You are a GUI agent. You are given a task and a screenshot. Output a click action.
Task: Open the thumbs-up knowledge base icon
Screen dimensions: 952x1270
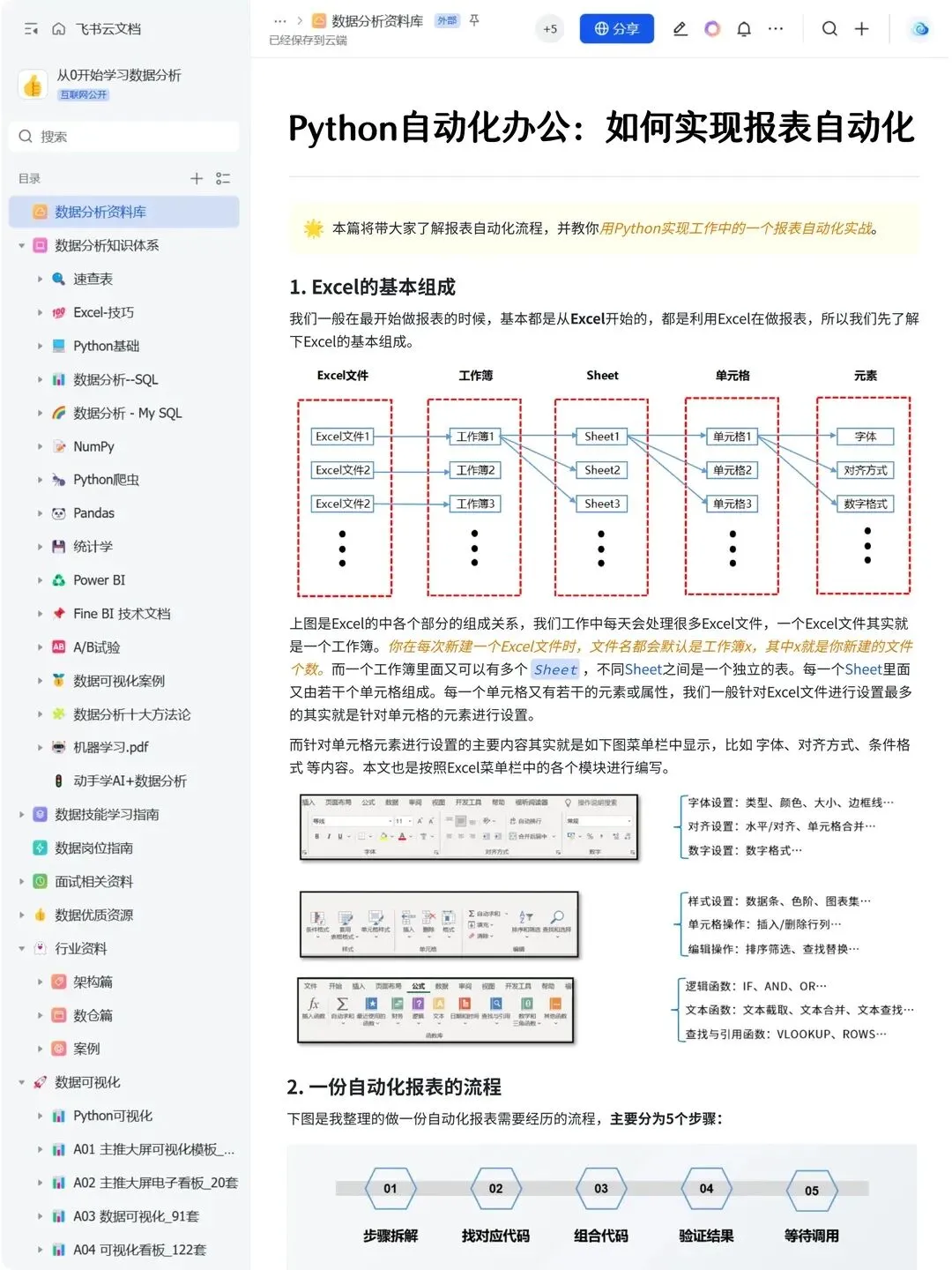(33, 85)
